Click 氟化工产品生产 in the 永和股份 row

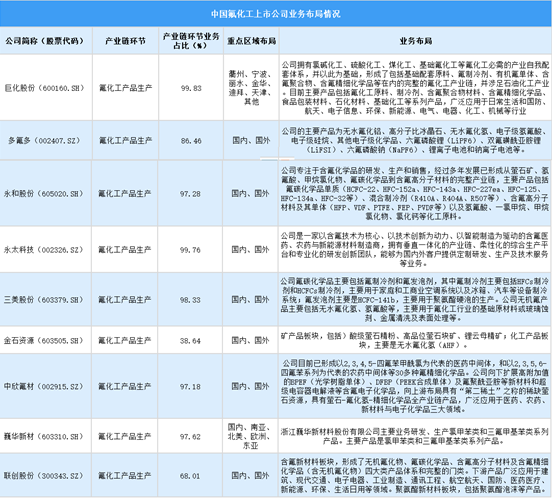point(125,194)
